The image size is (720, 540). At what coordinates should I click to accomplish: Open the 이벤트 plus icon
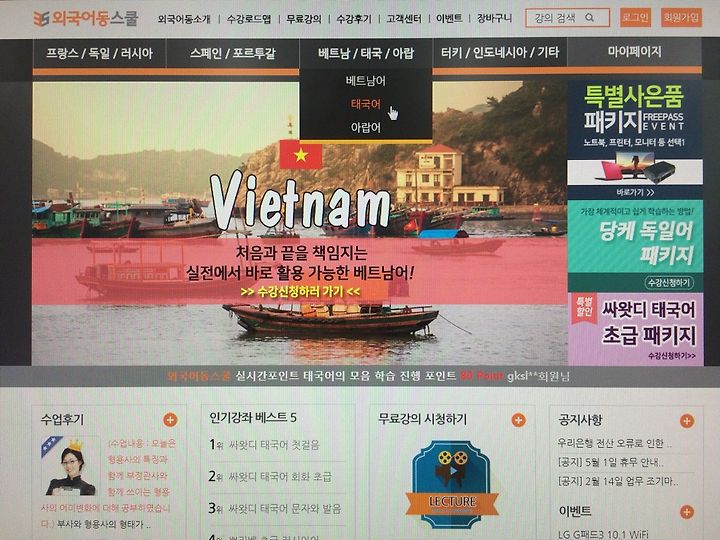coord(687,512)
